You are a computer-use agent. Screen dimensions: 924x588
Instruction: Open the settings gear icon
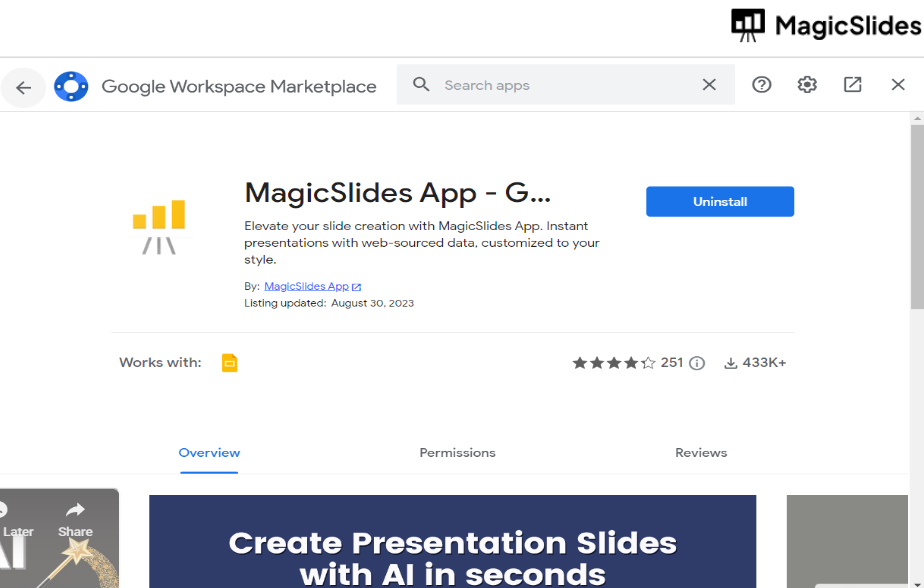coord(807,85)
